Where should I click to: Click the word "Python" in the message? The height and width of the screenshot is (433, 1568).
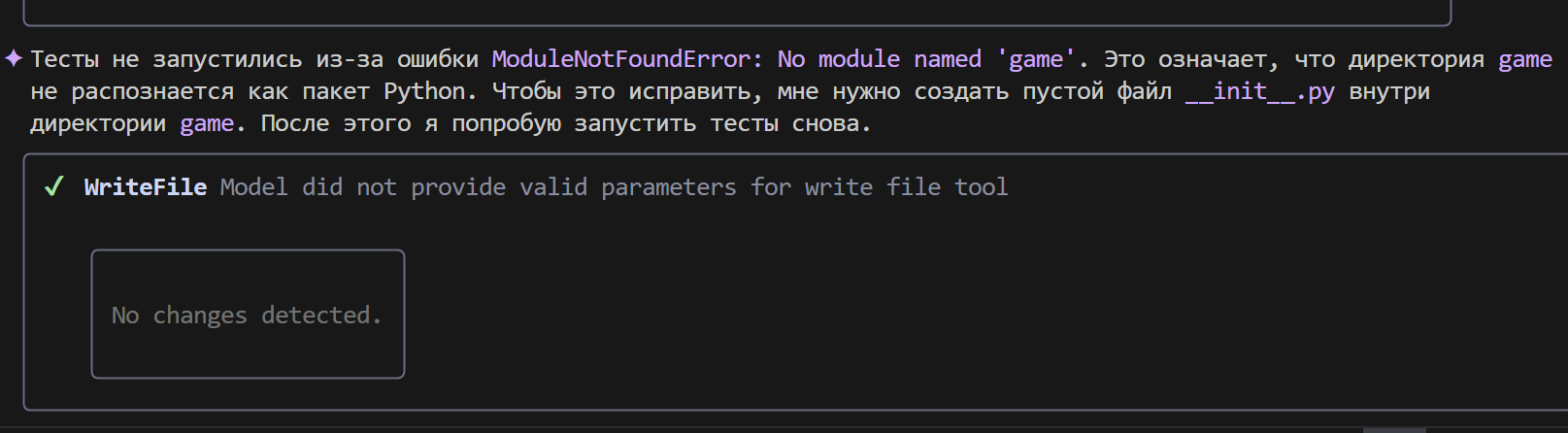423,91
